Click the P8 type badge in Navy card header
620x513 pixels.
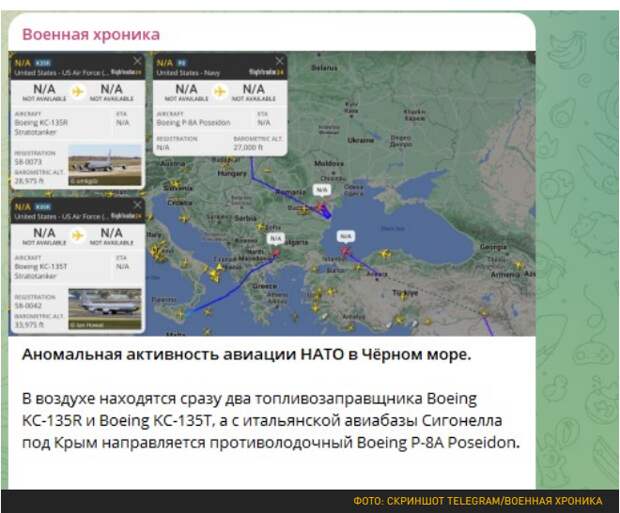point(181,63)
